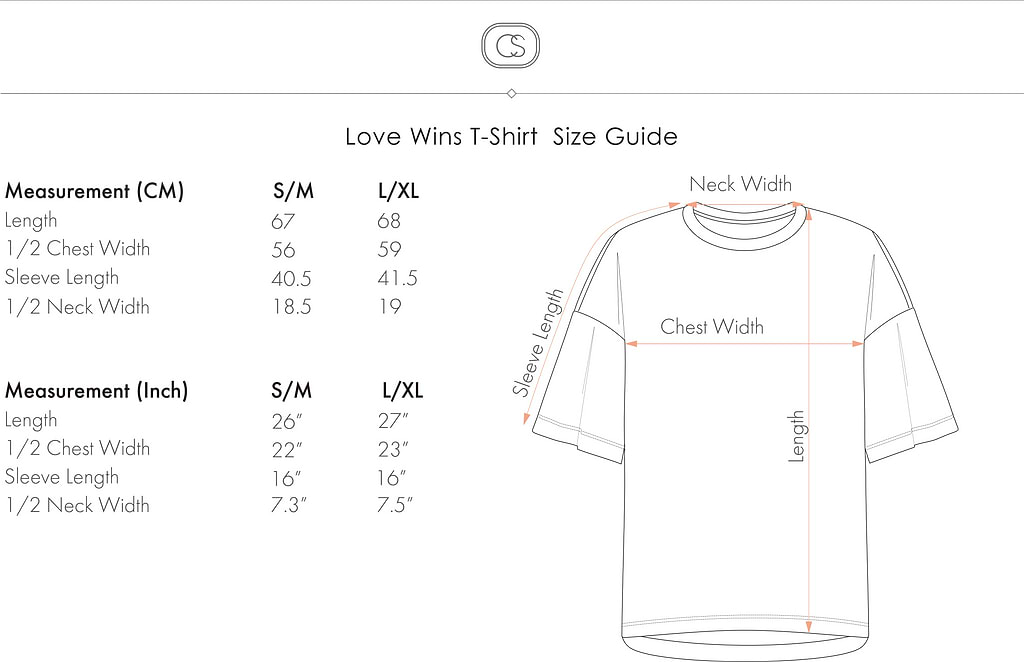
Task: Click the 18.5 neck width value
Action: 291,307
